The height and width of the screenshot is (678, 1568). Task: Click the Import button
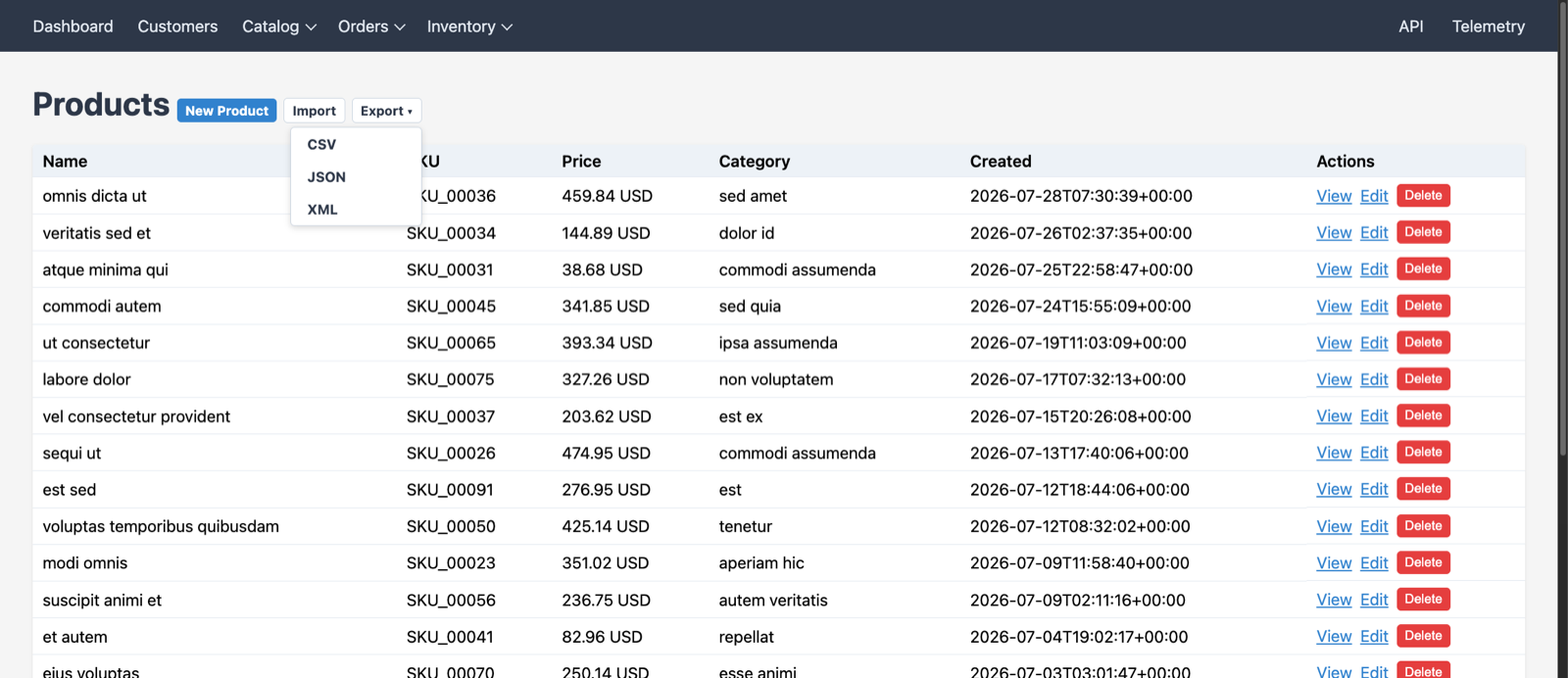(314, 111)
